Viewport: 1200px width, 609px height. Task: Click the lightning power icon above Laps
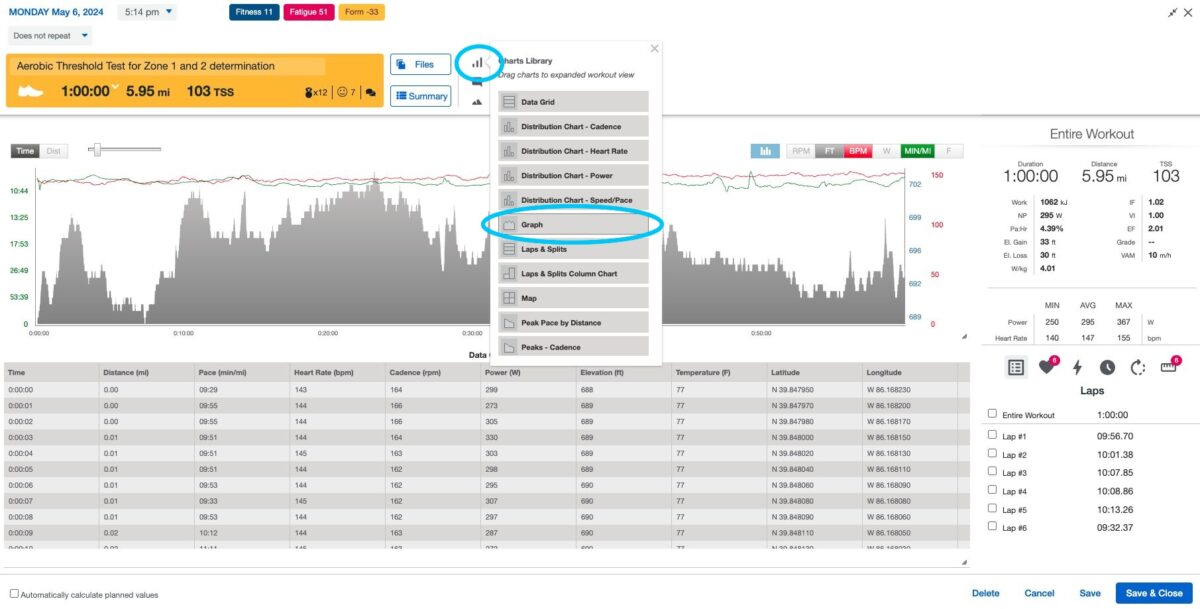(1078, 367)
